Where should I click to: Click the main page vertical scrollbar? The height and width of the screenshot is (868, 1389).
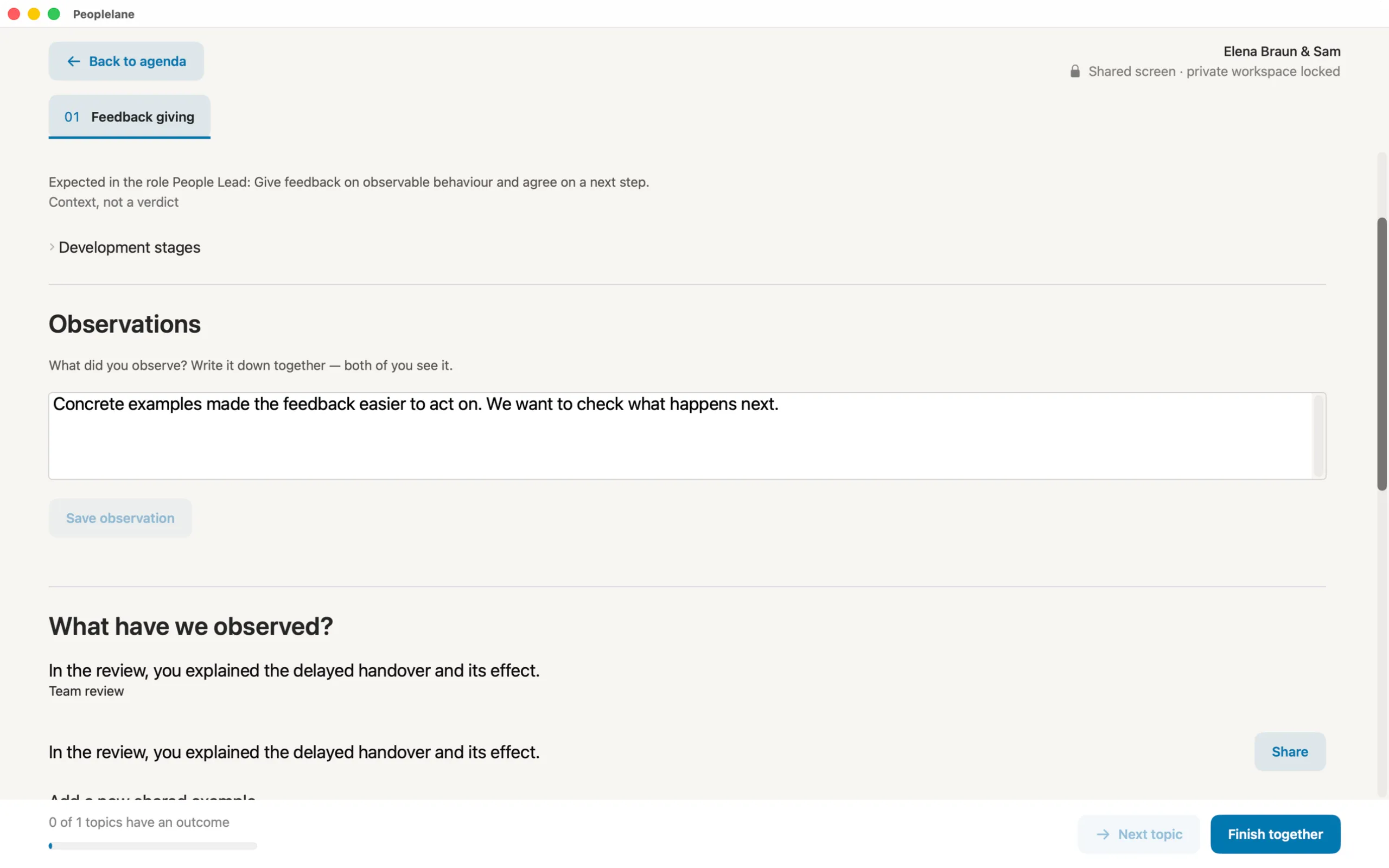(1382, 354)
